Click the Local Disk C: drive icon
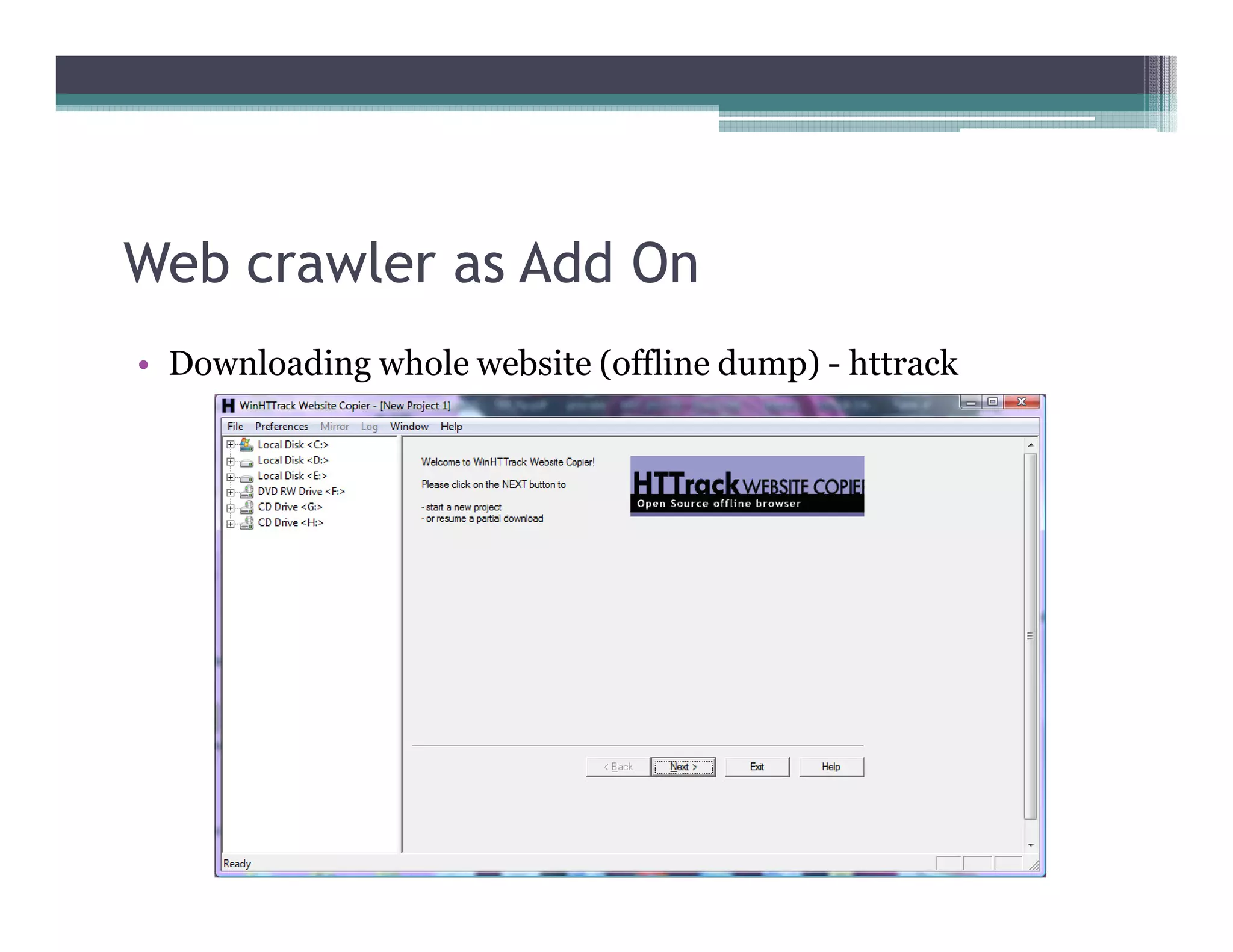1233x952 pixels. [x=246, y=445]
